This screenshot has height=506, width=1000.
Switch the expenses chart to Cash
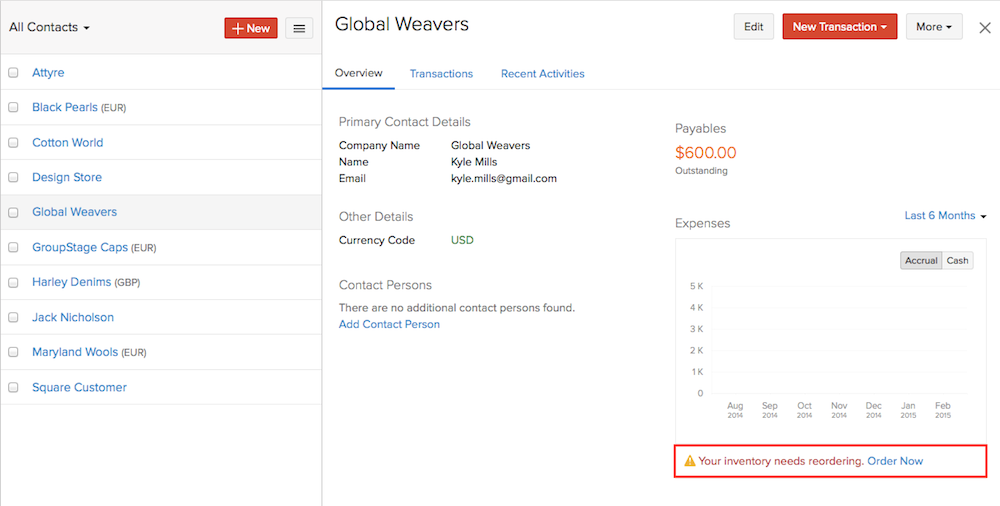click(957, 260)
